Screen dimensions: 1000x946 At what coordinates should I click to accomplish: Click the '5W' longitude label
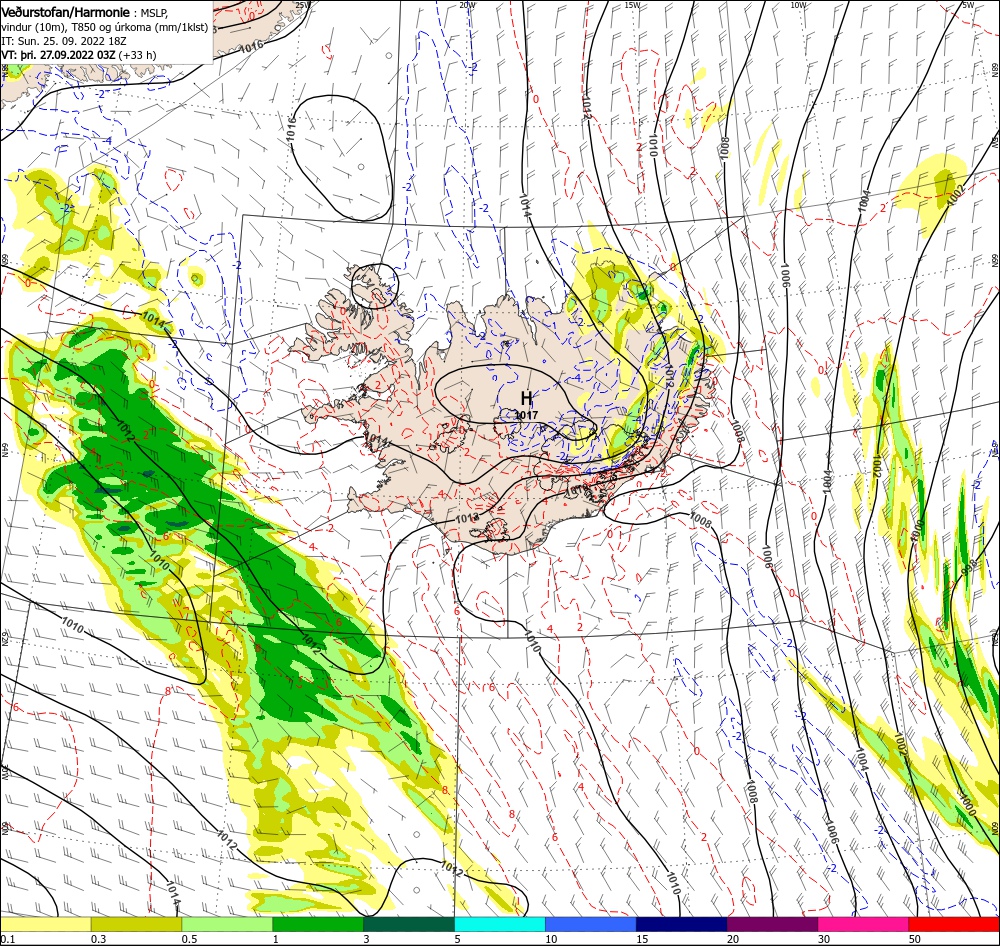[968, 5]
